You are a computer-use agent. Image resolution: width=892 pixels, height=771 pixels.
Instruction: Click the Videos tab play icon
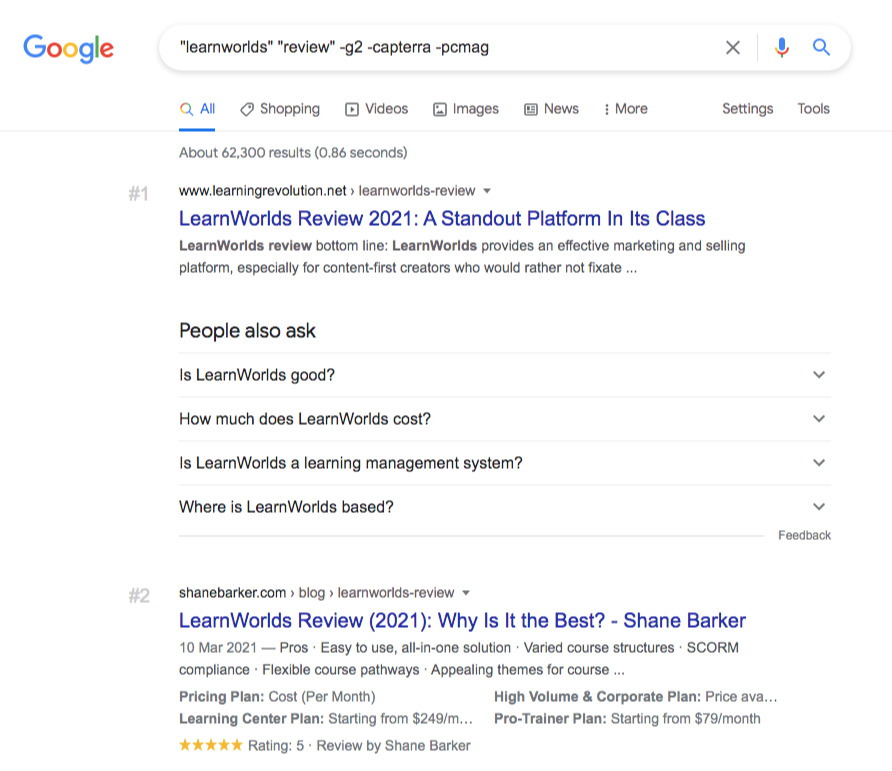point(352,109)
